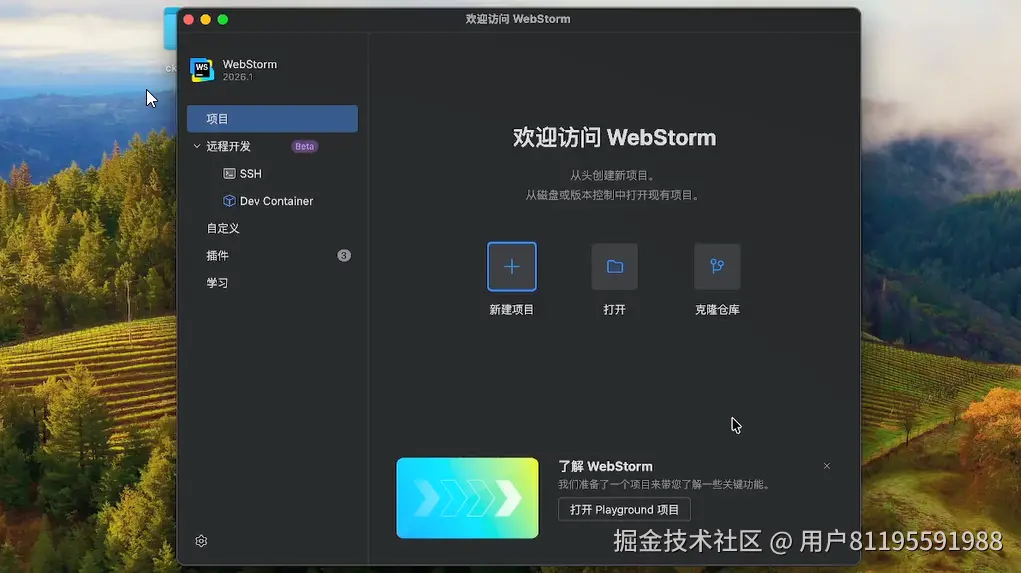Open settings gear at sidebar bottom
Screen dimensions: 1021x573
[x=201, y=541]
